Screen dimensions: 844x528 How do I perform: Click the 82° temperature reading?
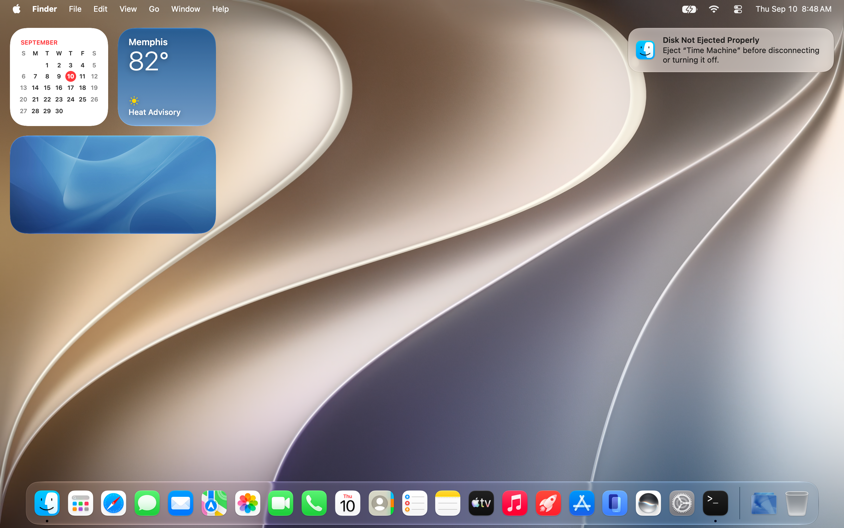149,61
